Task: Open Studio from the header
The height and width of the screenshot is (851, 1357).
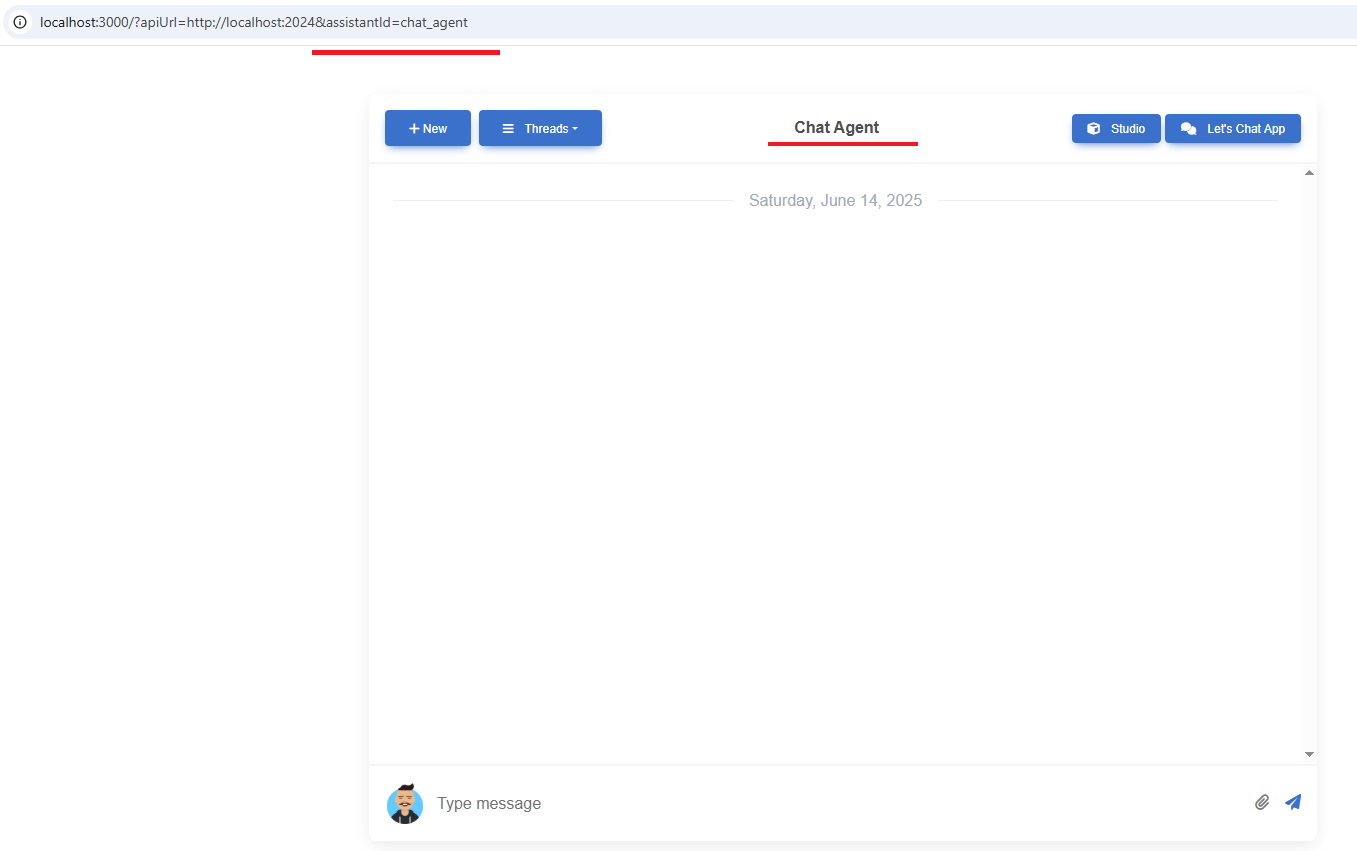Action: pos(1116,129)
